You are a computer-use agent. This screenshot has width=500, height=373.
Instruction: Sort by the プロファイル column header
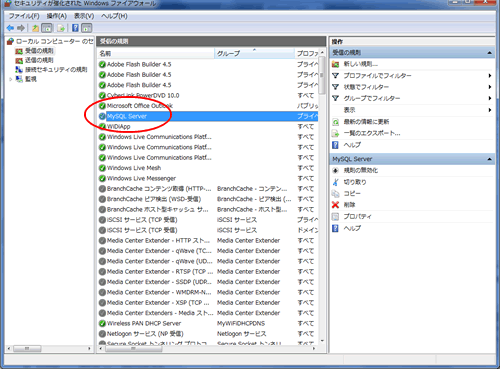pos(307,53)
